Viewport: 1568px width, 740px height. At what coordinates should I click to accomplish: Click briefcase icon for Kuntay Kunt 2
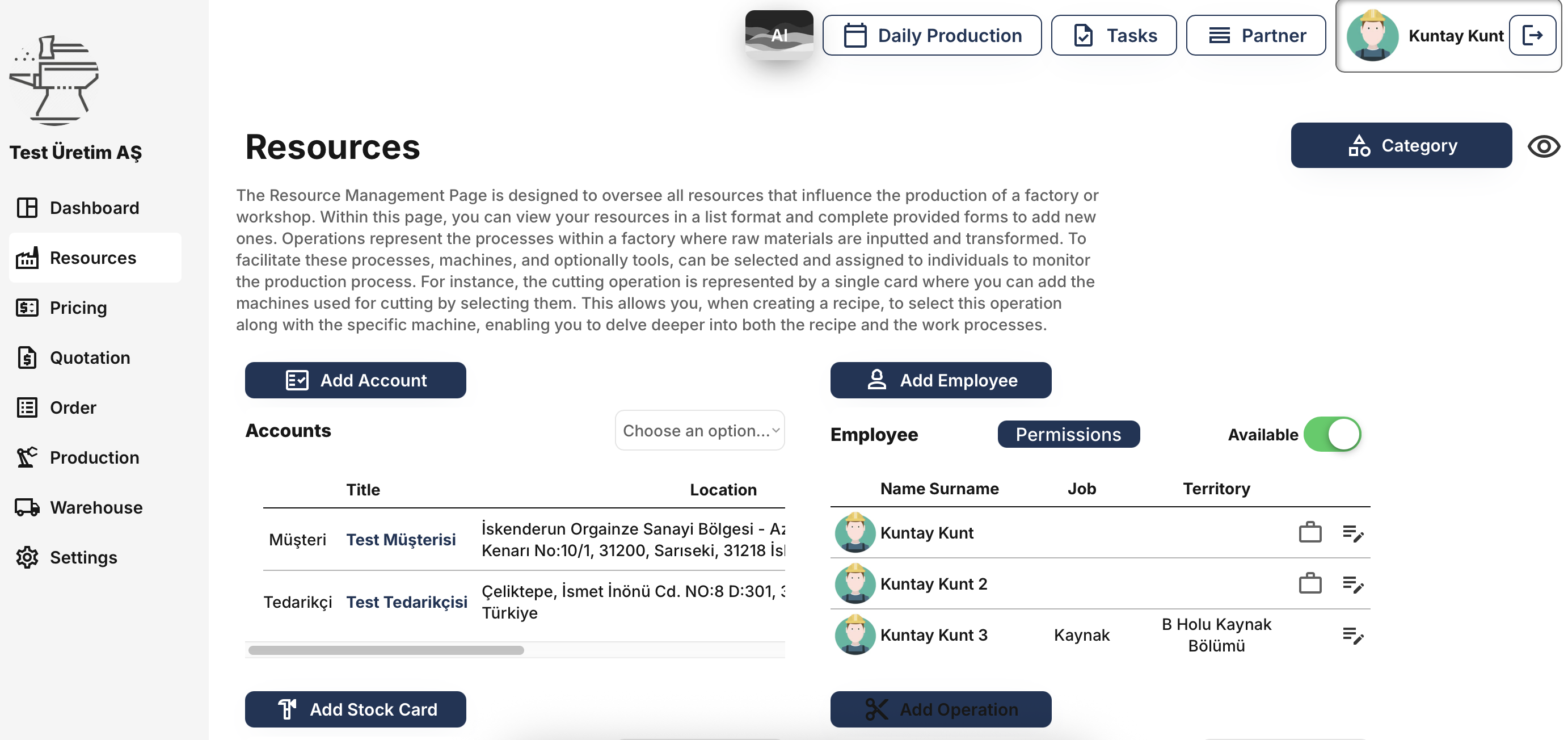click(x=1309, y=584)
